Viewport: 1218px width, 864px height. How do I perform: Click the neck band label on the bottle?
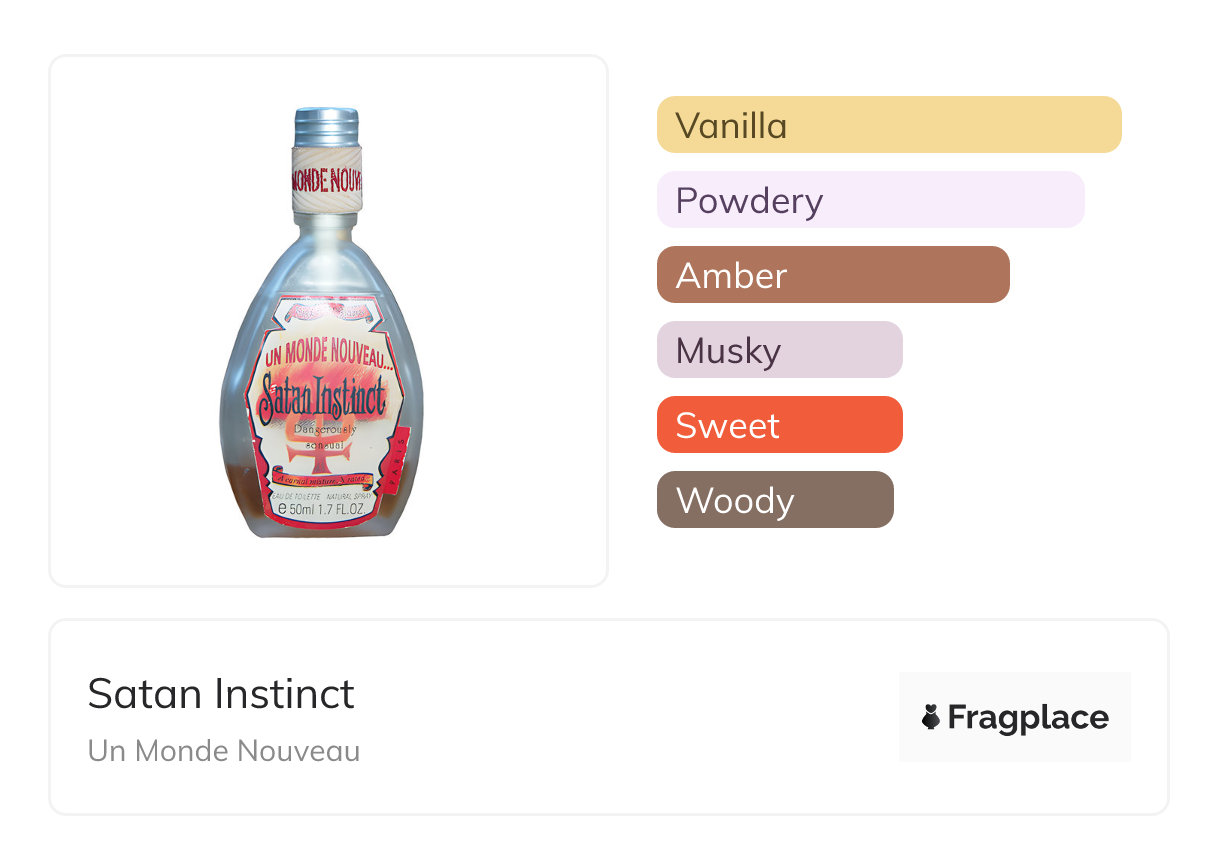pyautogui.click(x=326, y=180)
